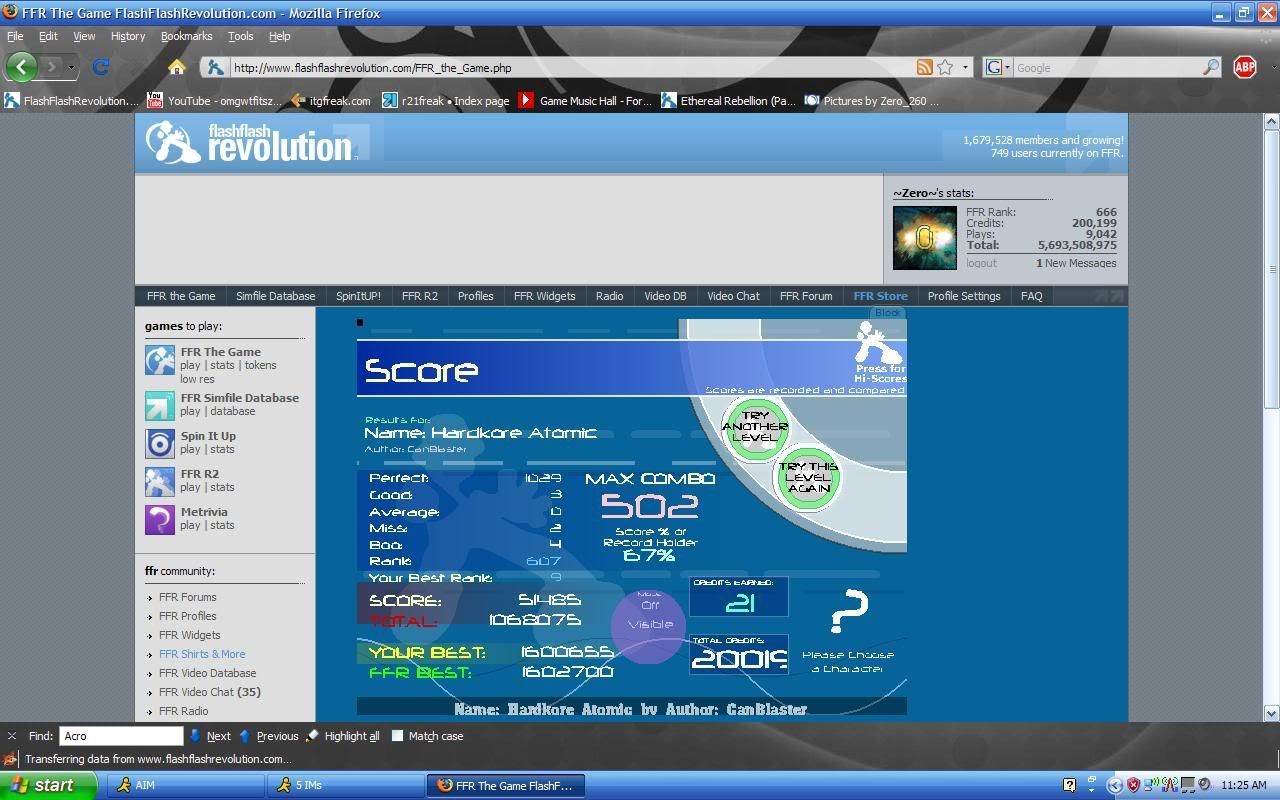The width and height of the screenshot is (1280, 800).
Task: Select the FFR Store navigation tab
Action: (x=880, y=296)
